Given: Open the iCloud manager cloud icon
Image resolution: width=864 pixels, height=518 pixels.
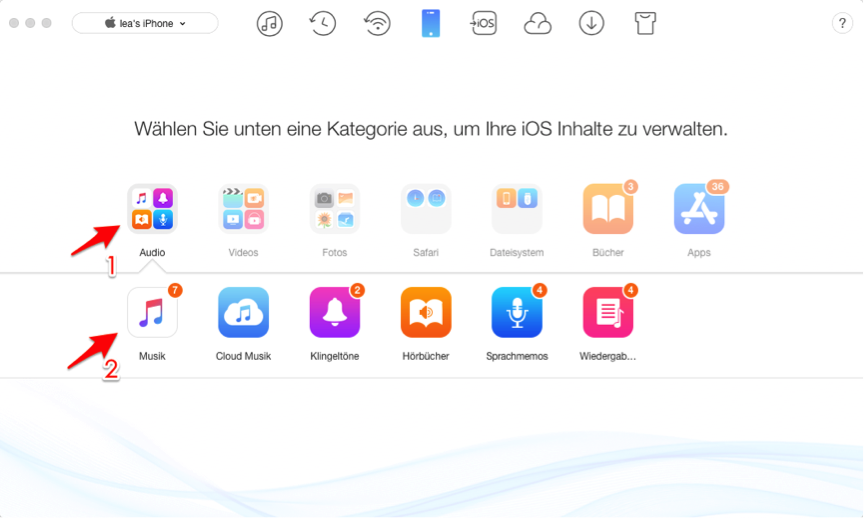Looking at the screenshot, I should tap(537, 24).
